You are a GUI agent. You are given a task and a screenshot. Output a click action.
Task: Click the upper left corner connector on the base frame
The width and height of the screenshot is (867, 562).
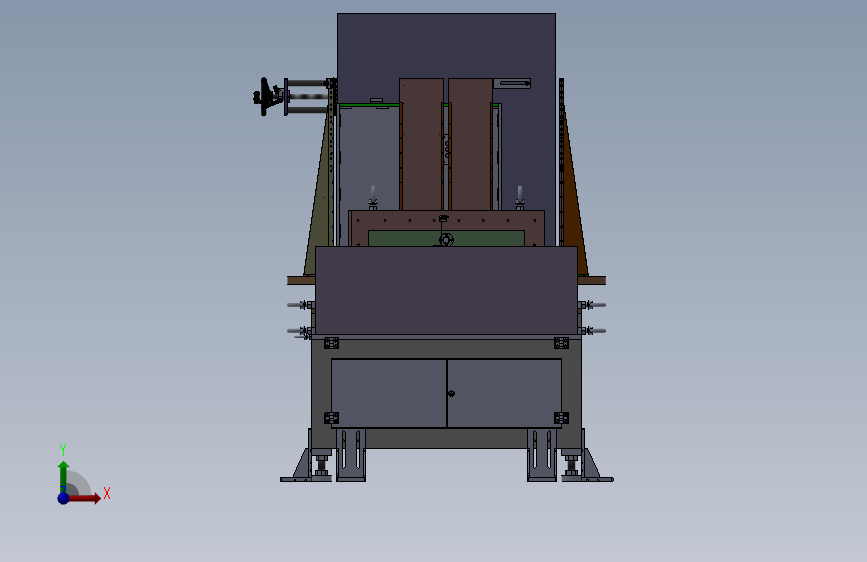pos(331,344)
